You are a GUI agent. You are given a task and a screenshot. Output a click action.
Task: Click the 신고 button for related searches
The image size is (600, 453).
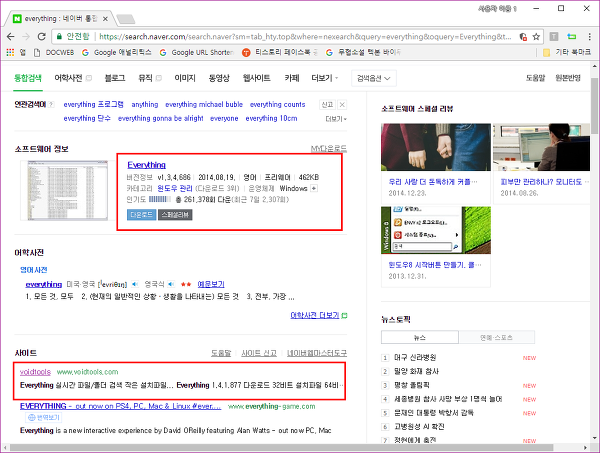click(327, 104)
